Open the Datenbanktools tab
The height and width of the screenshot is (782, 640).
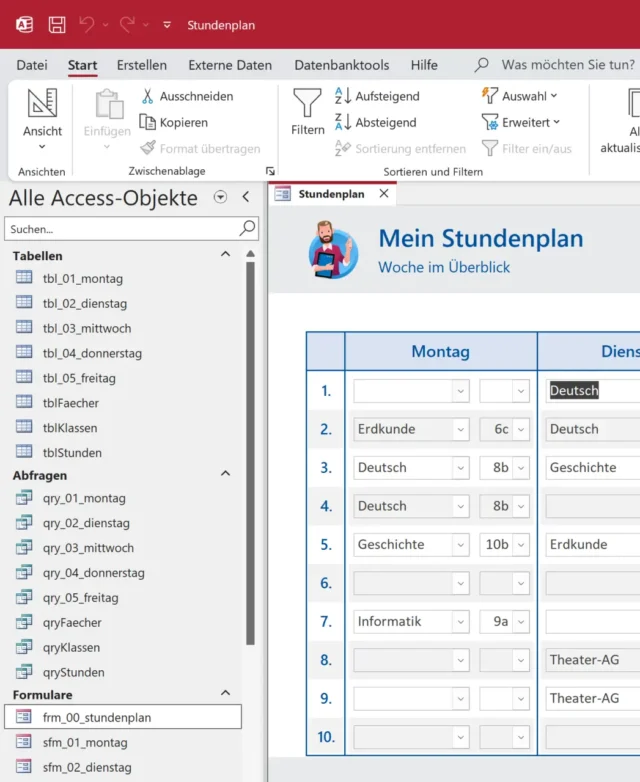[342, 65]
